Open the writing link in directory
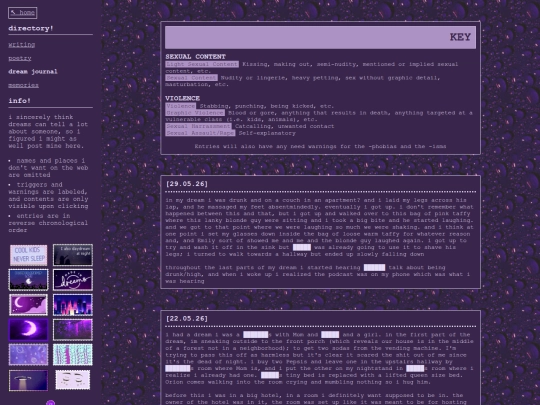This screenshot has height=405, width=540. pos(21,44)
